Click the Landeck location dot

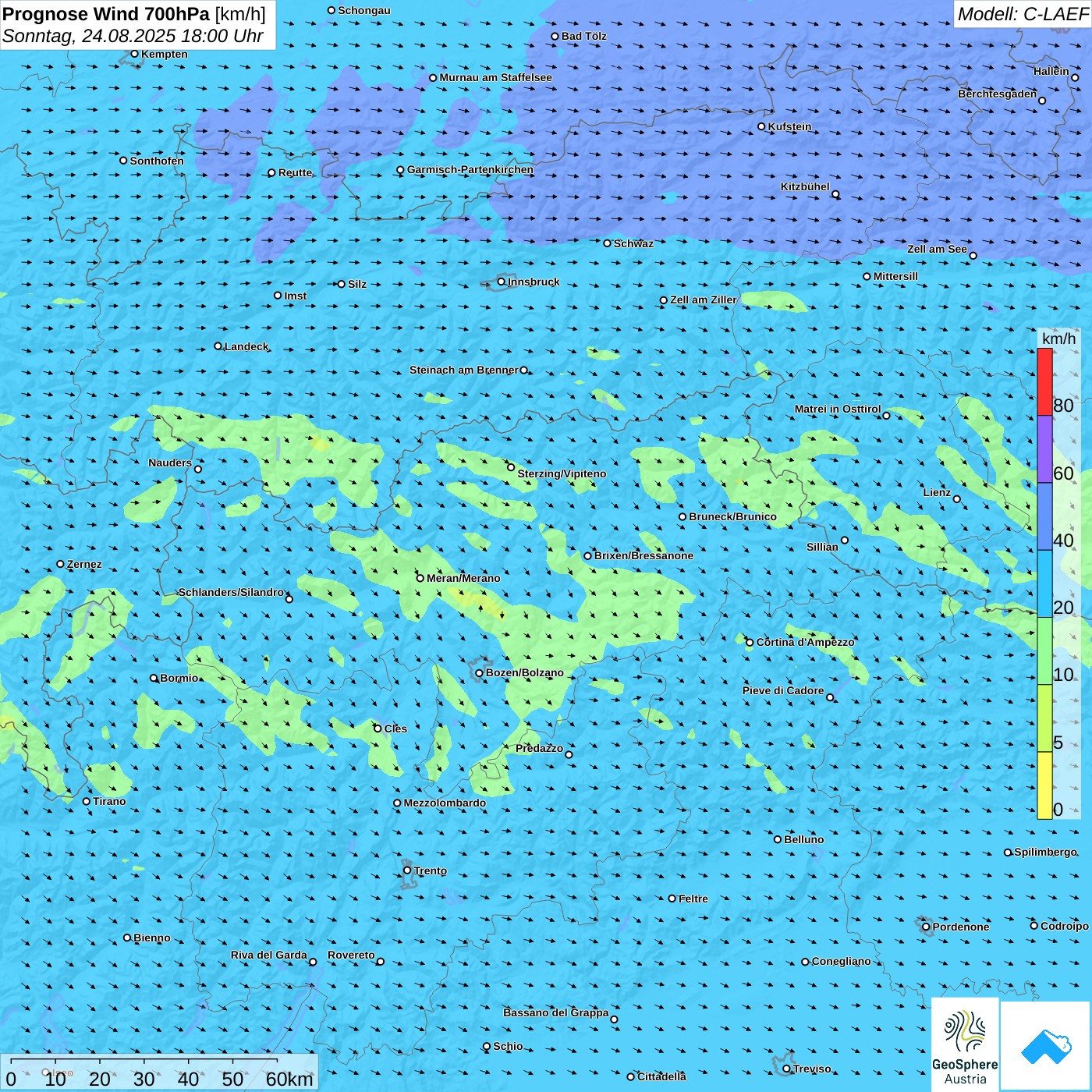(x=218, y=346)
